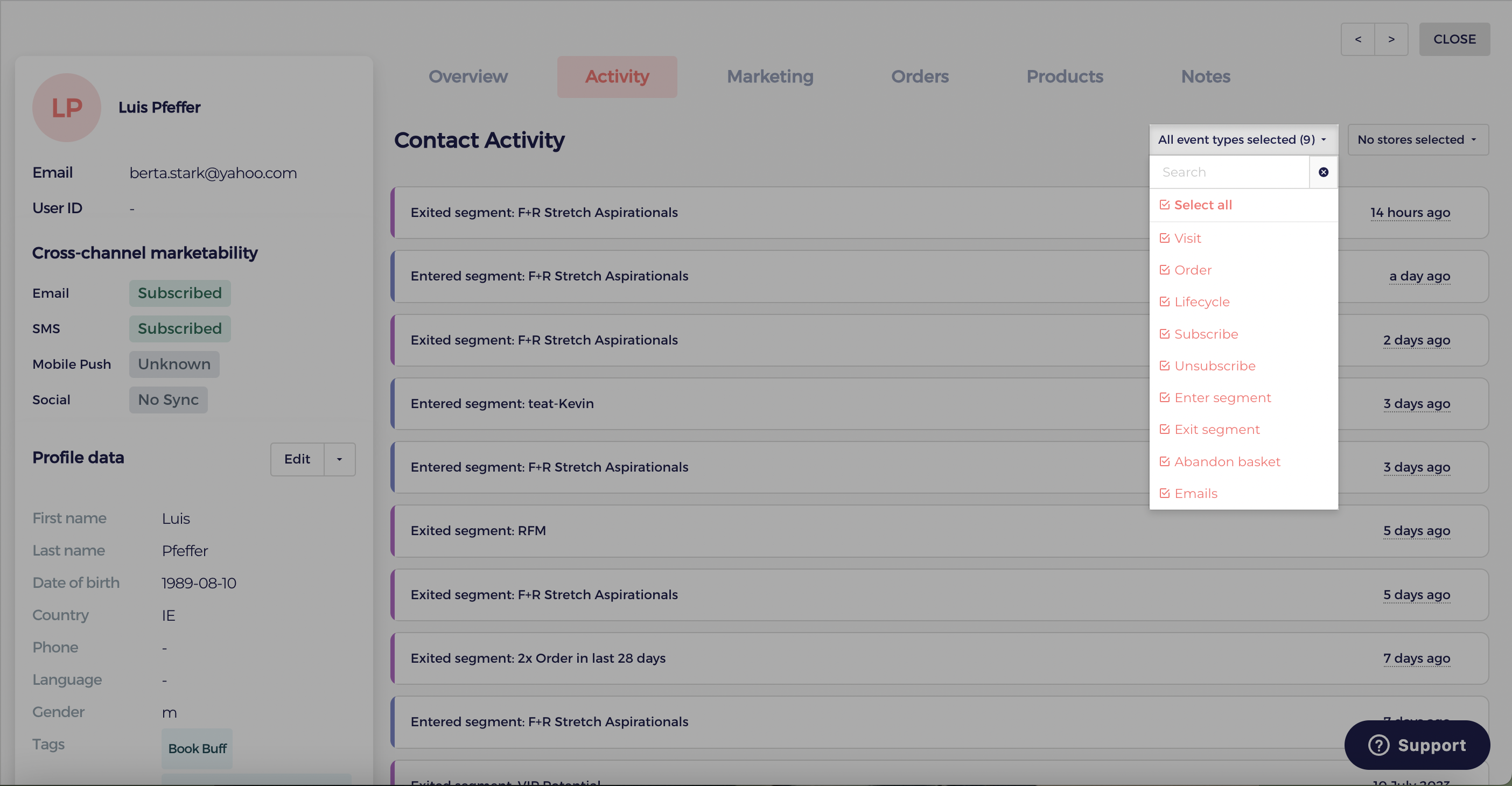
Task: Go to previous contact with the left arrow
Action: pos(1357,39)
